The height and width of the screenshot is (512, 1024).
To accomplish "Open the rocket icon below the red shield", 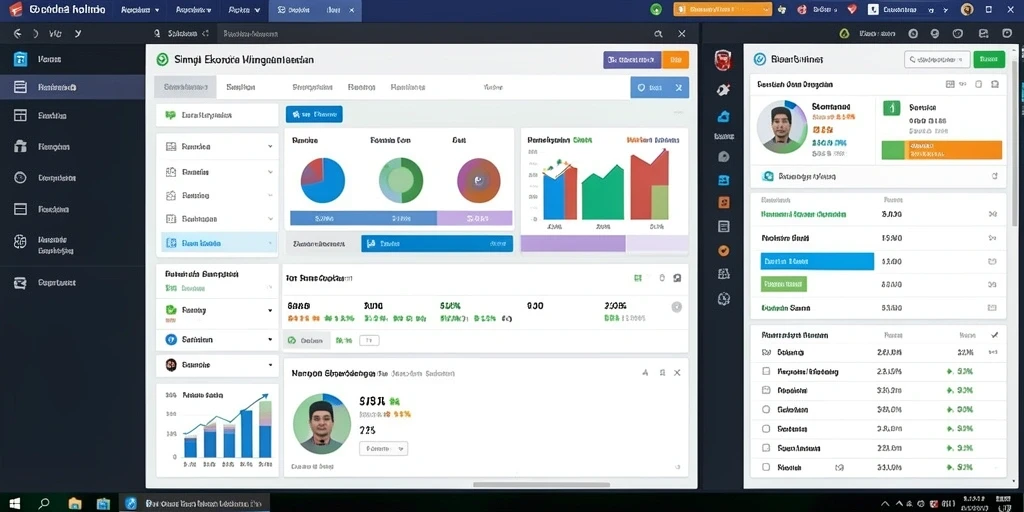I will [x=723, y=90].
